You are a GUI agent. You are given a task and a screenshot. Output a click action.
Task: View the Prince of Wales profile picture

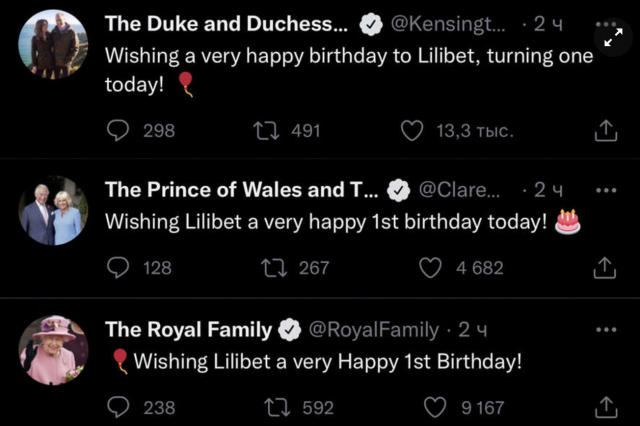click(x=54, y=212)
